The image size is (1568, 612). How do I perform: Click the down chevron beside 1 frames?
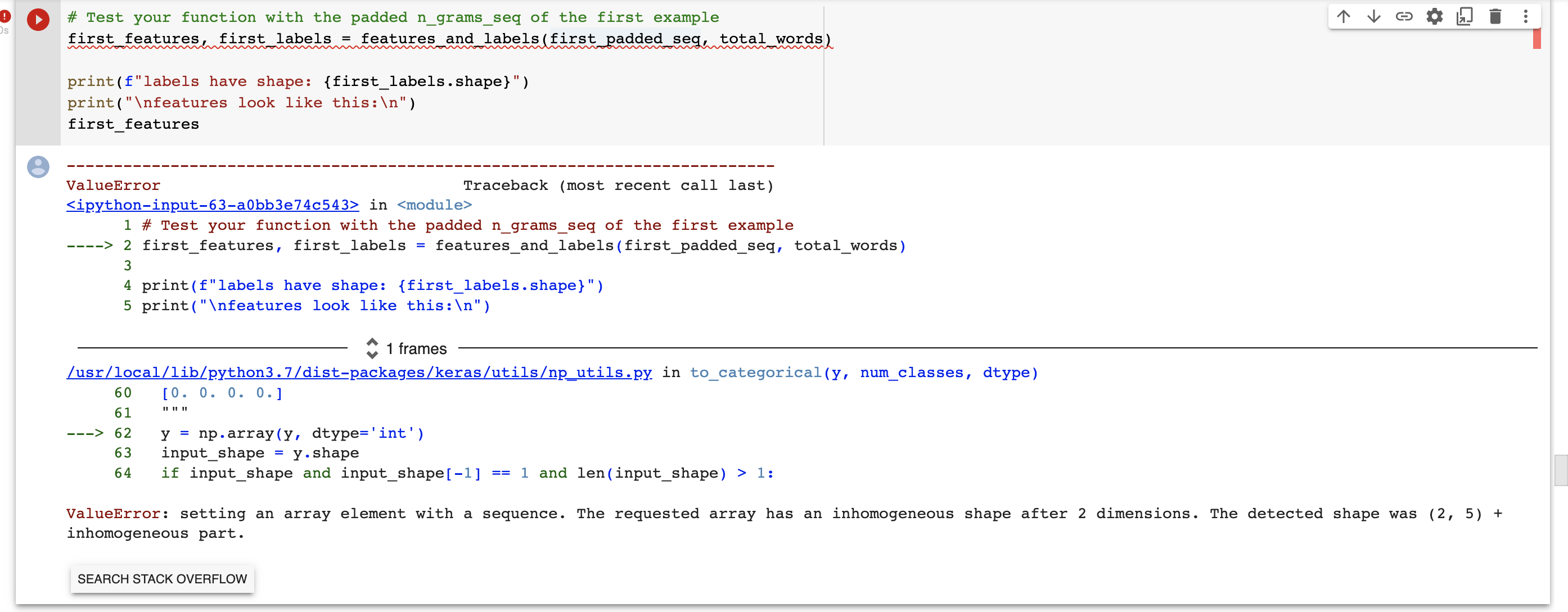[372, 354]
